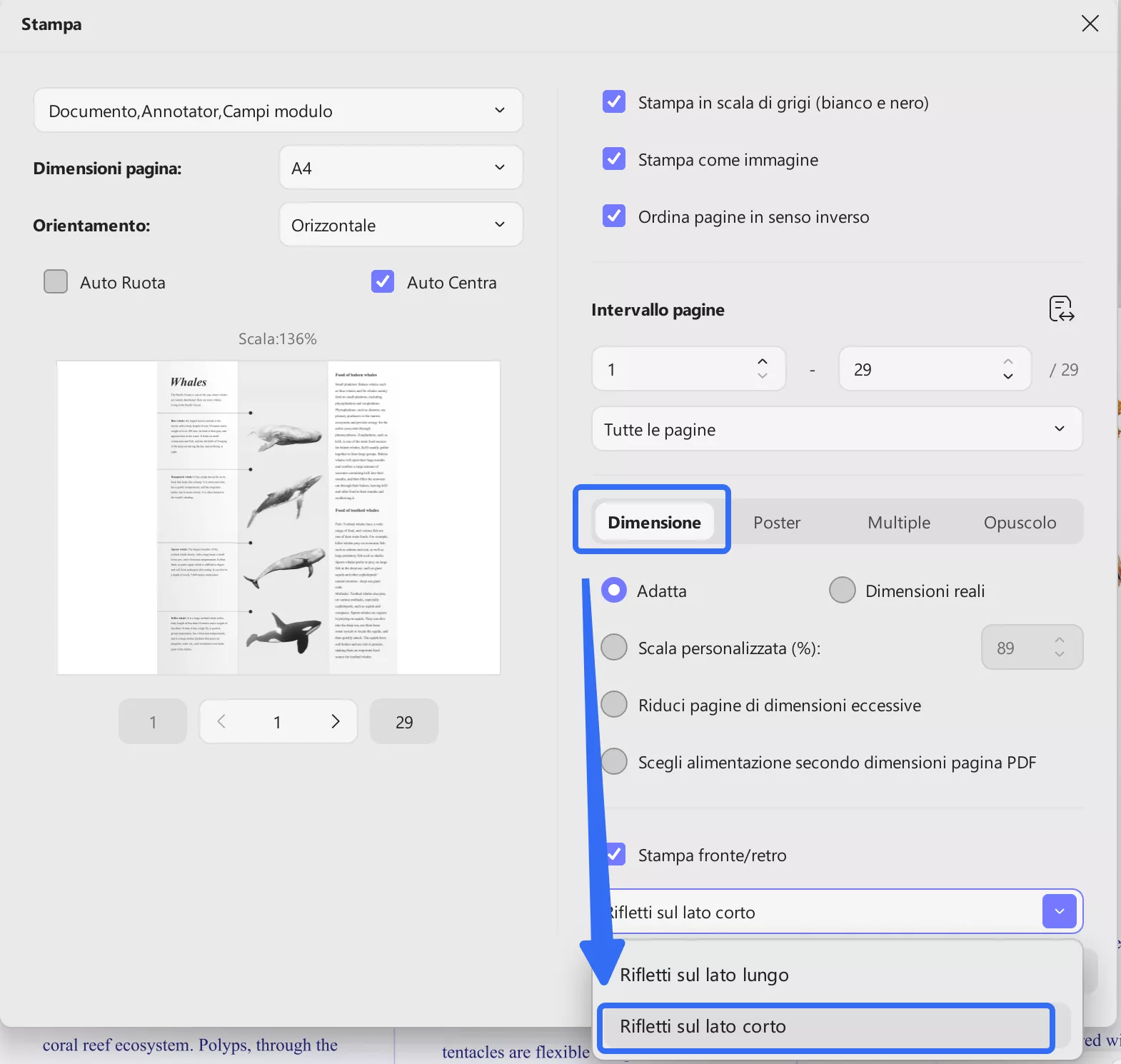This screenshot has height=1064, width=1121.
Task: Click the end page input field
Action: [935, 368]
